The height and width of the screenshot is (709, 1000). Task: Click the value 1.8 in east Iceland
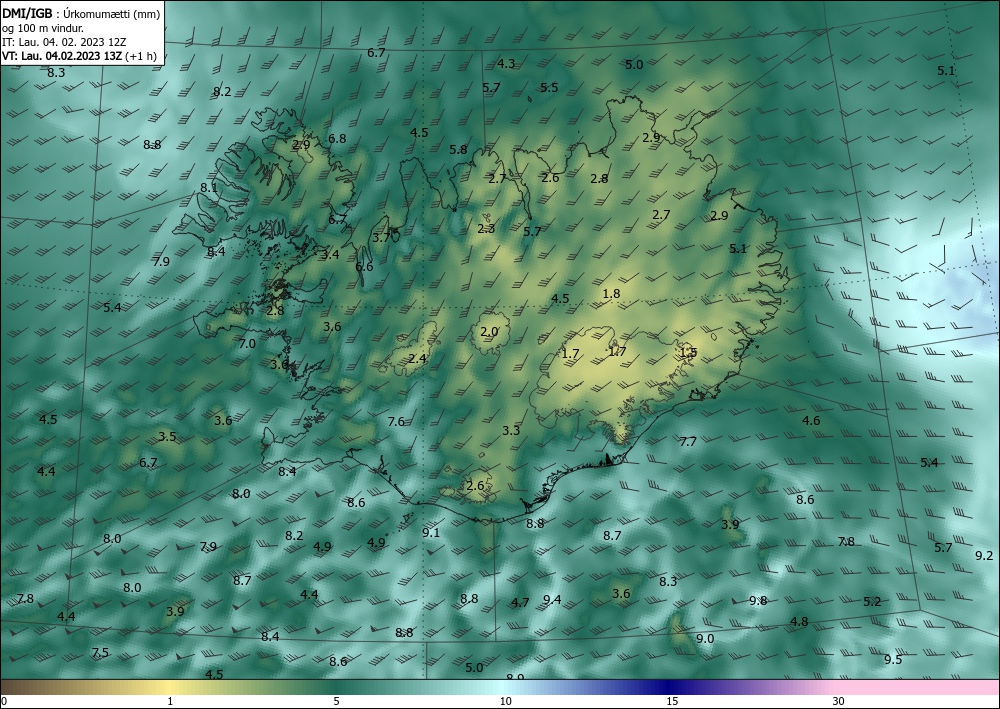(611, 294)
